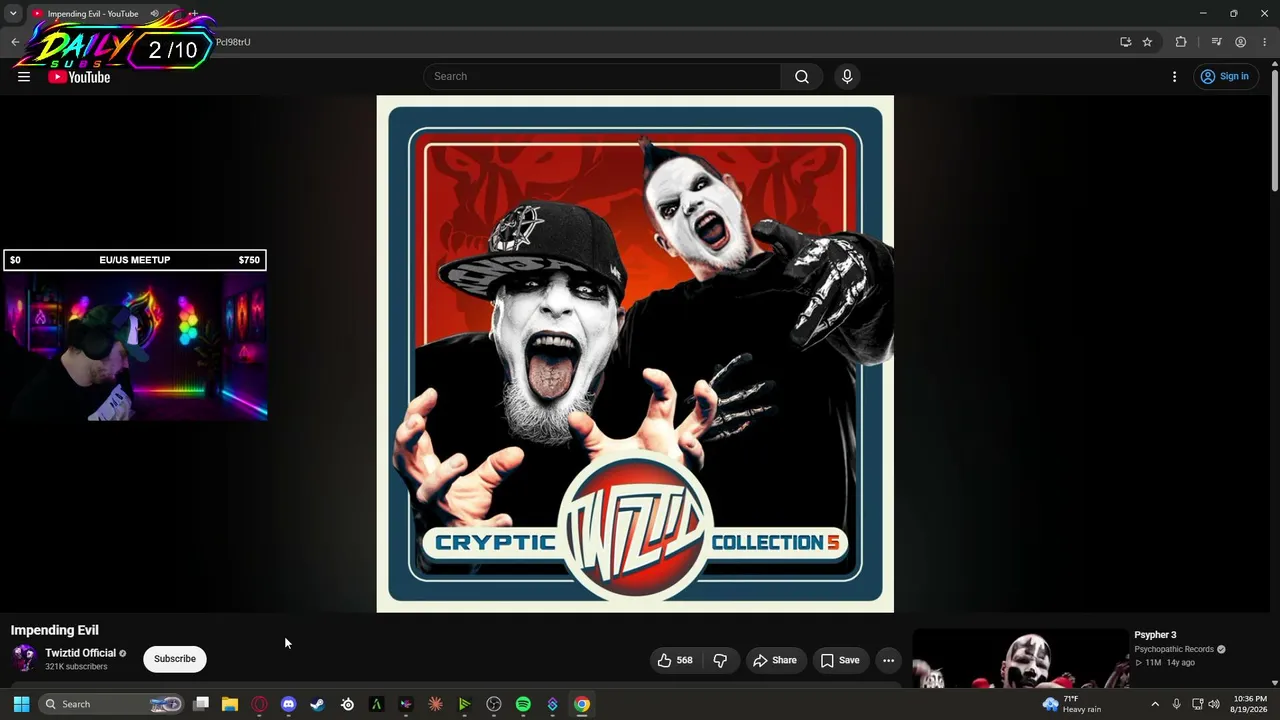Image resolution: width=1280 pixels, height=720 pixels.
Task: Open the Twiztid channel avatar
Action: point(24,658)
